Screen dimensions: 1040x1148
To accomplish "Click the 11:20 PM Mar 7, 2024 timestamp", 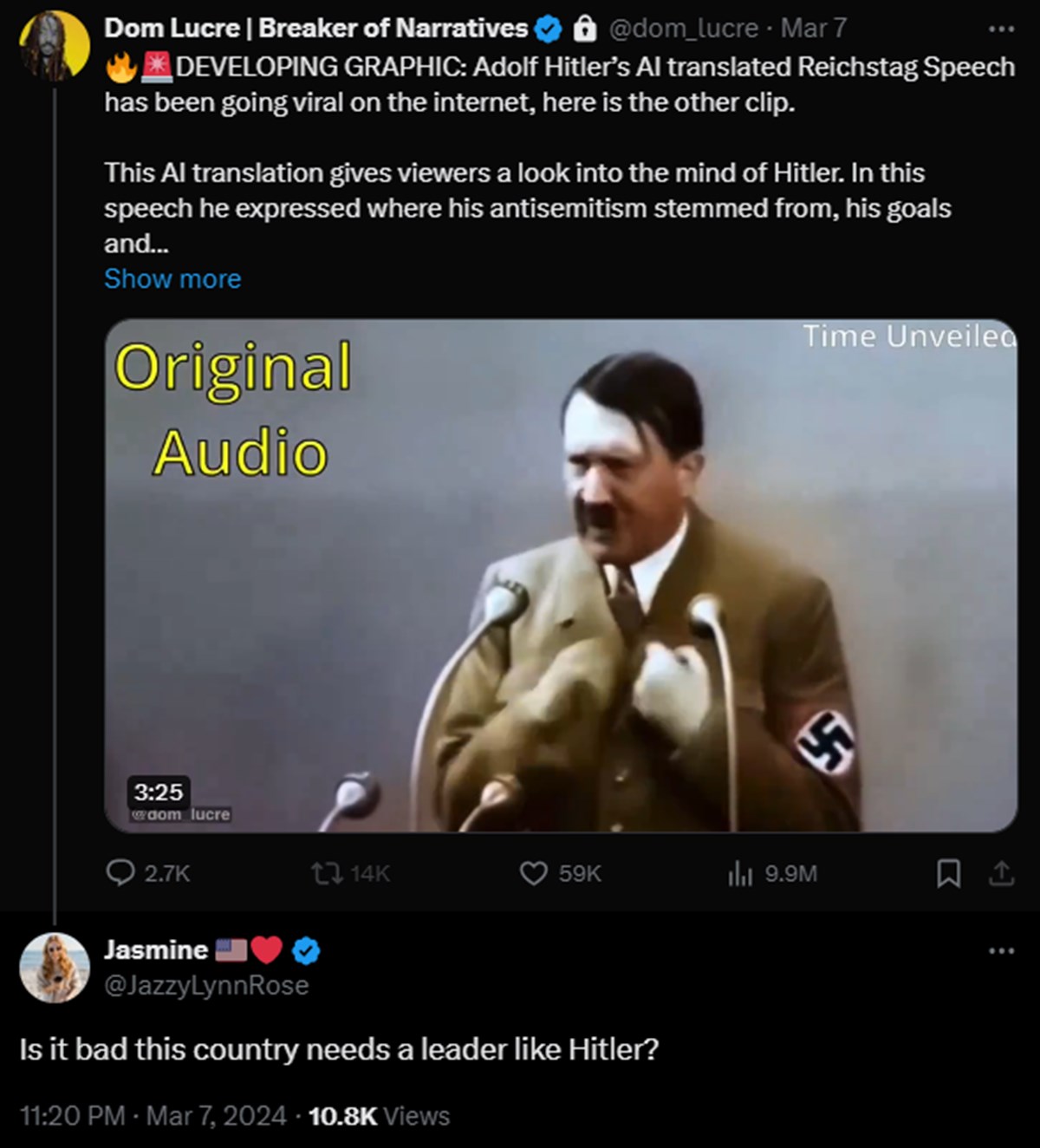I will 153,1115.
